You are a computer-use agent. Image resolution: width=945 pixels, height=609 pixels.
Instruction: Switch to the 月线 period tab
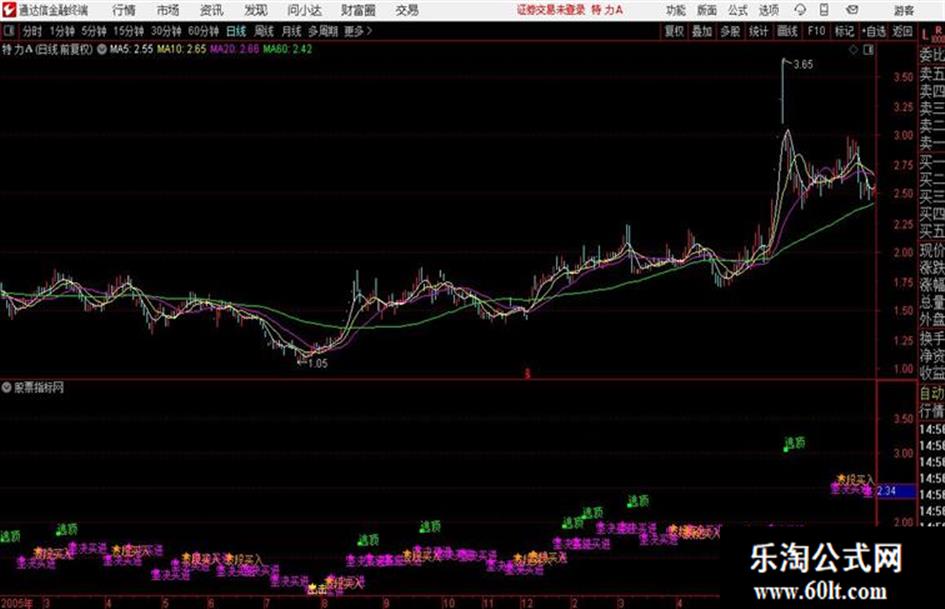click(x=292, y=31)
